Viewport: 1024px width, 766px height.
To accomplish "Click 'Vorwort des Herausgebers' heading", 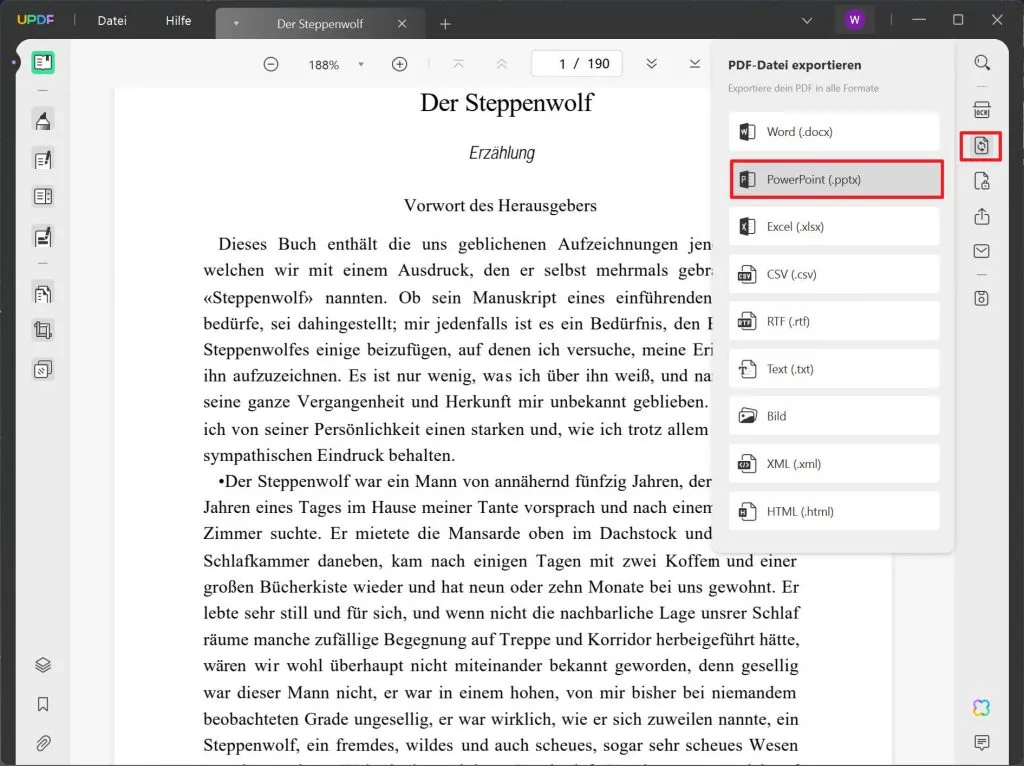I will (x=500, y=206).
